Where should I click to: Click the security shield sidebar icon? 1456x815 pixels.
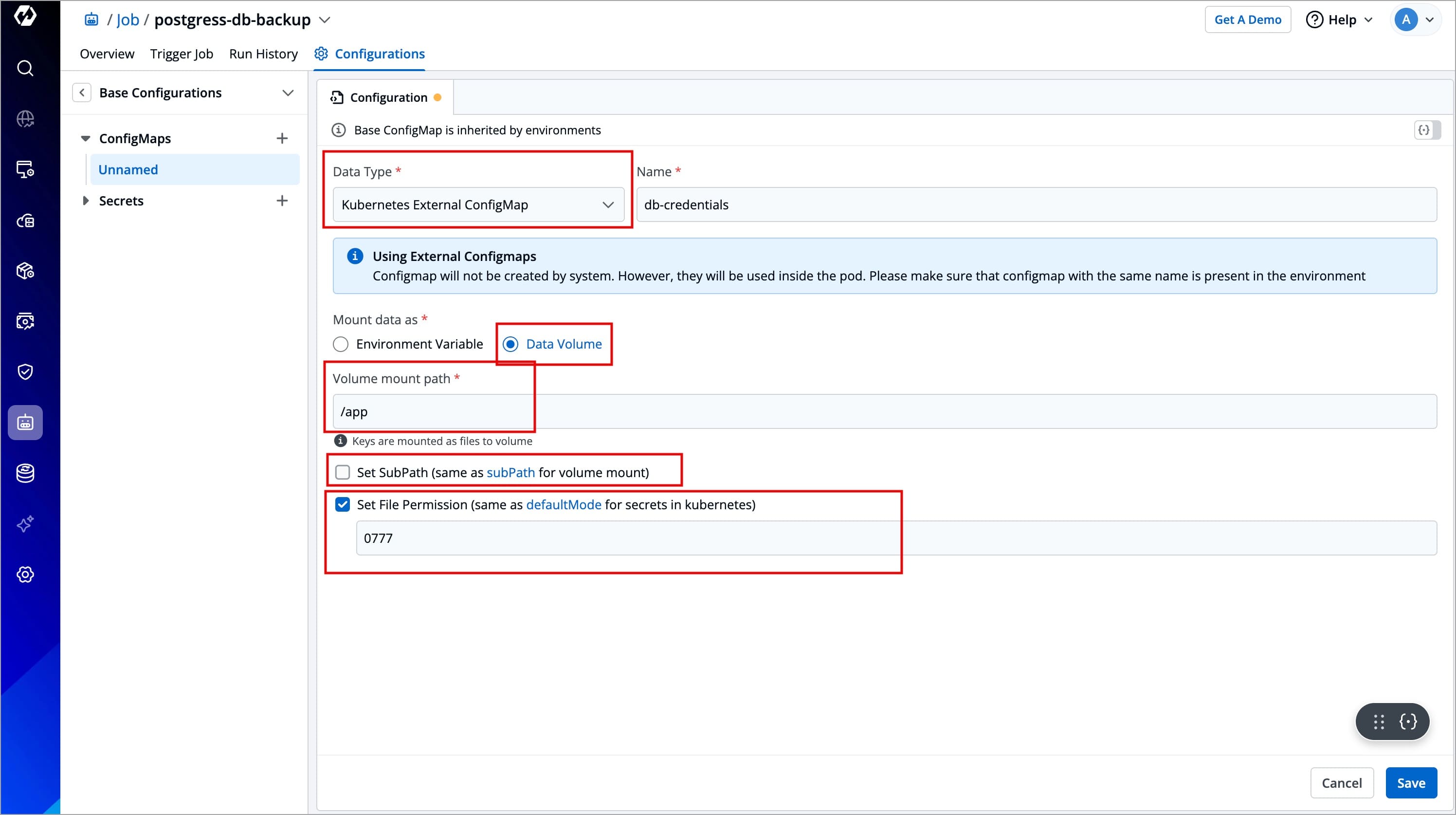click(25, 371)
